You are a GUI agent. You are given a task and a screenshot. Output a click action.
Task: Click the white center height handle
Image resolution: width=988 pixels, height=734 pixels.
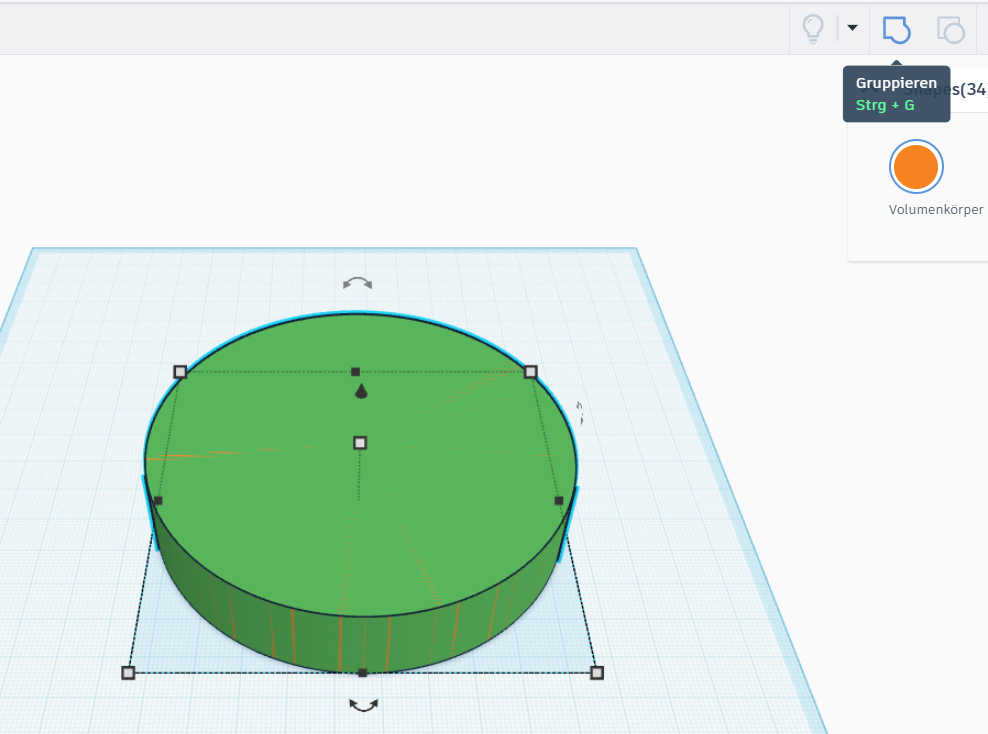pyautogui.click(x=360, y=443)
